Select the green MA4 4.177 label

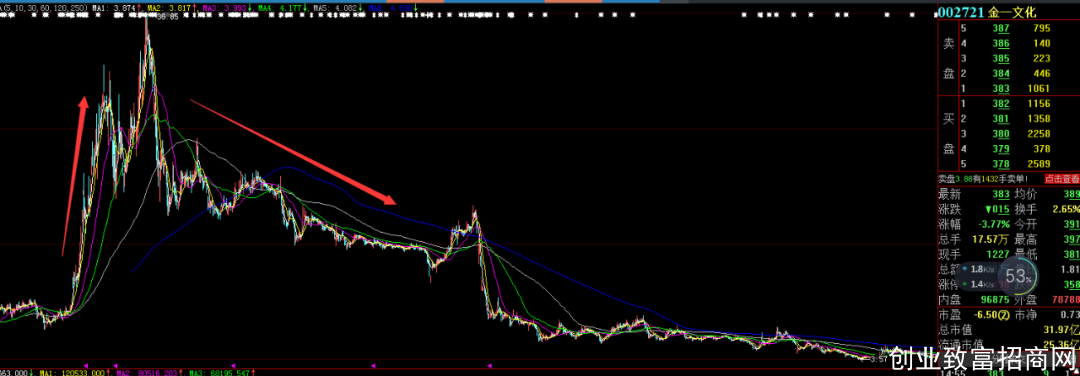pyautogui.click(x=280, y=7)
